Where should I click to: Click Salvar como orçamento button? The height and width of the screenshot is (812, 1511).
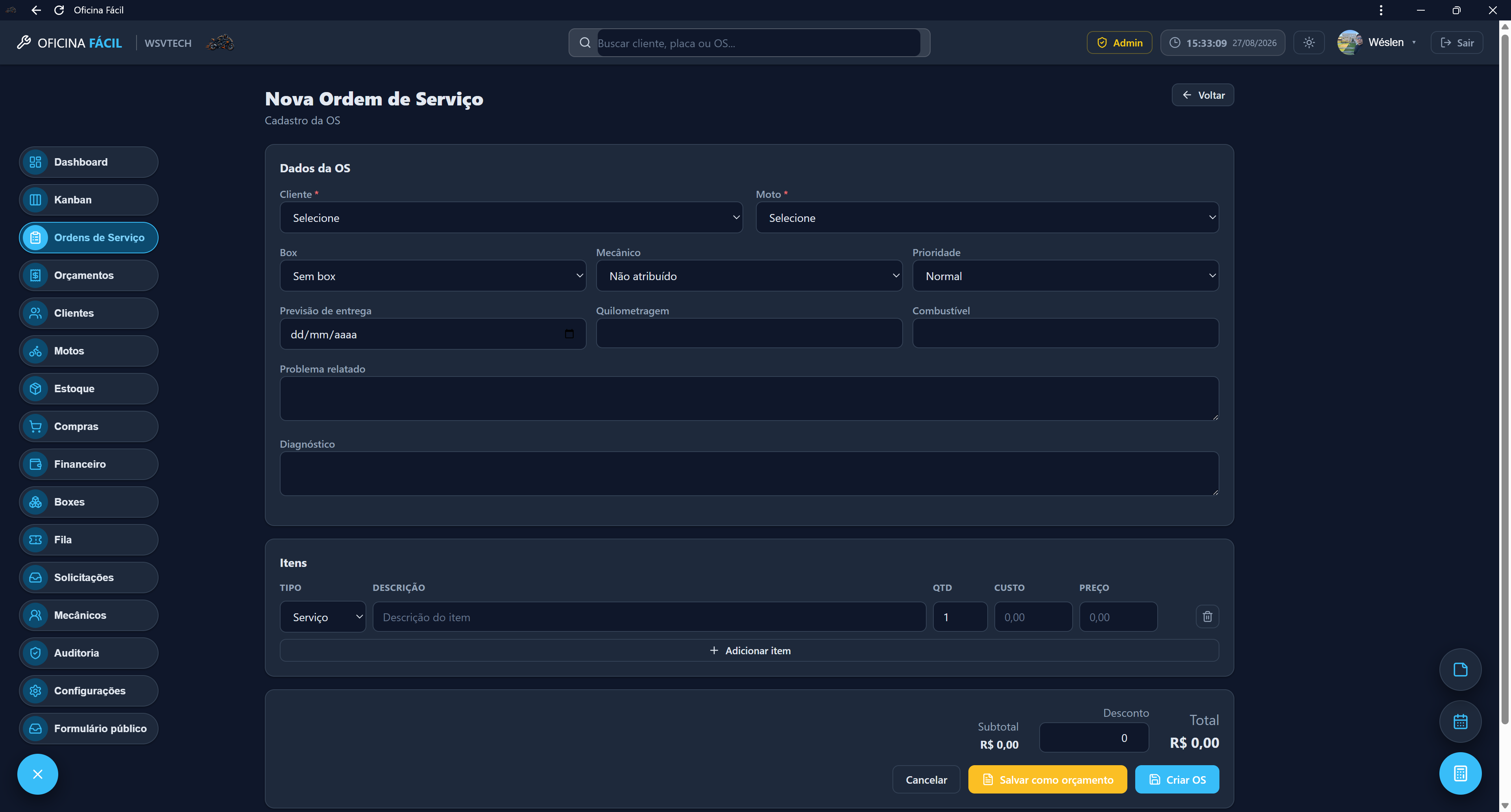tap(1047, 779)
